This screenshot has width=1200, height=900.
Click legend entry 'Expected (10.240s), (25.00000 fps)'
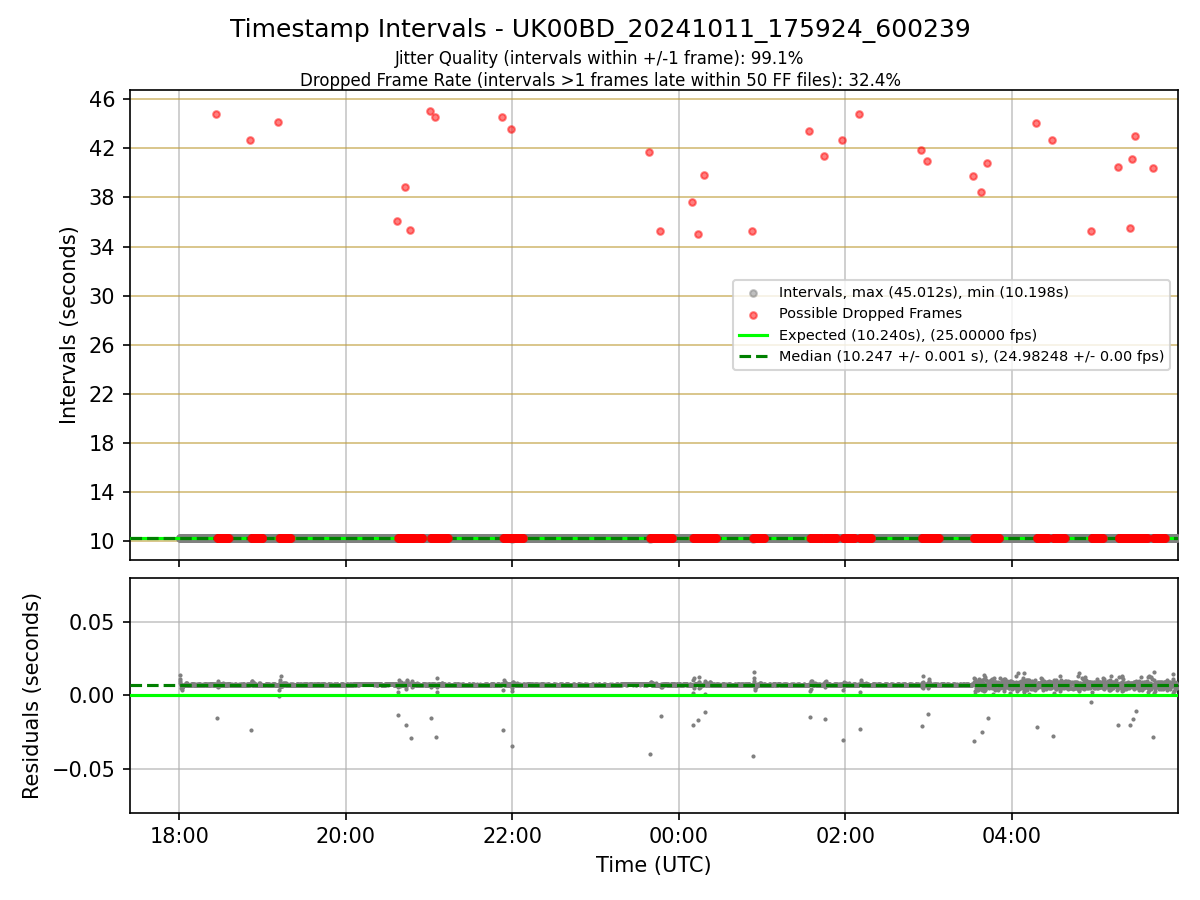coord(907,335)
